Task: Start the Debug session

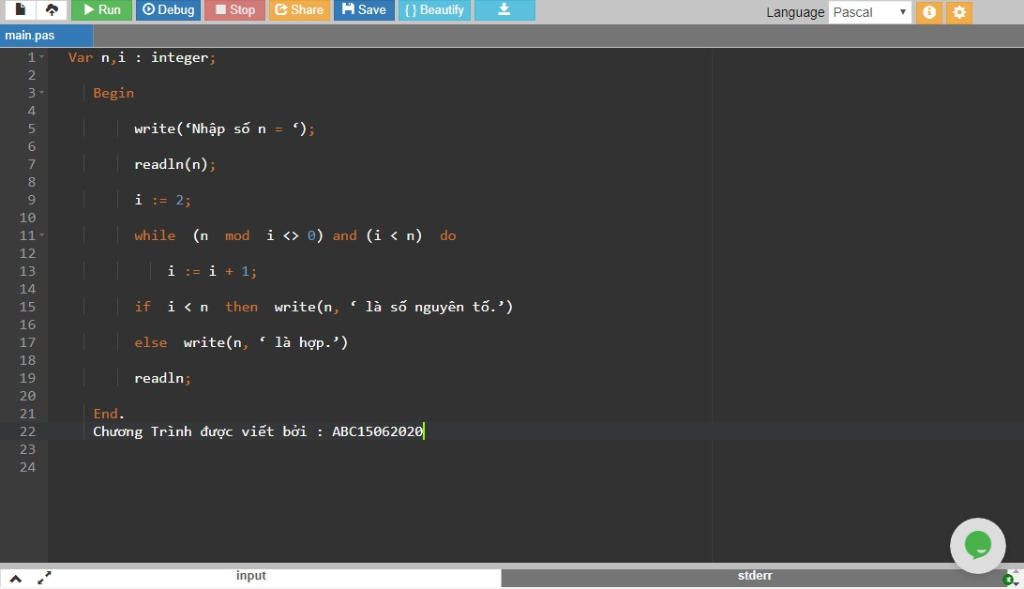Action: 167,10
